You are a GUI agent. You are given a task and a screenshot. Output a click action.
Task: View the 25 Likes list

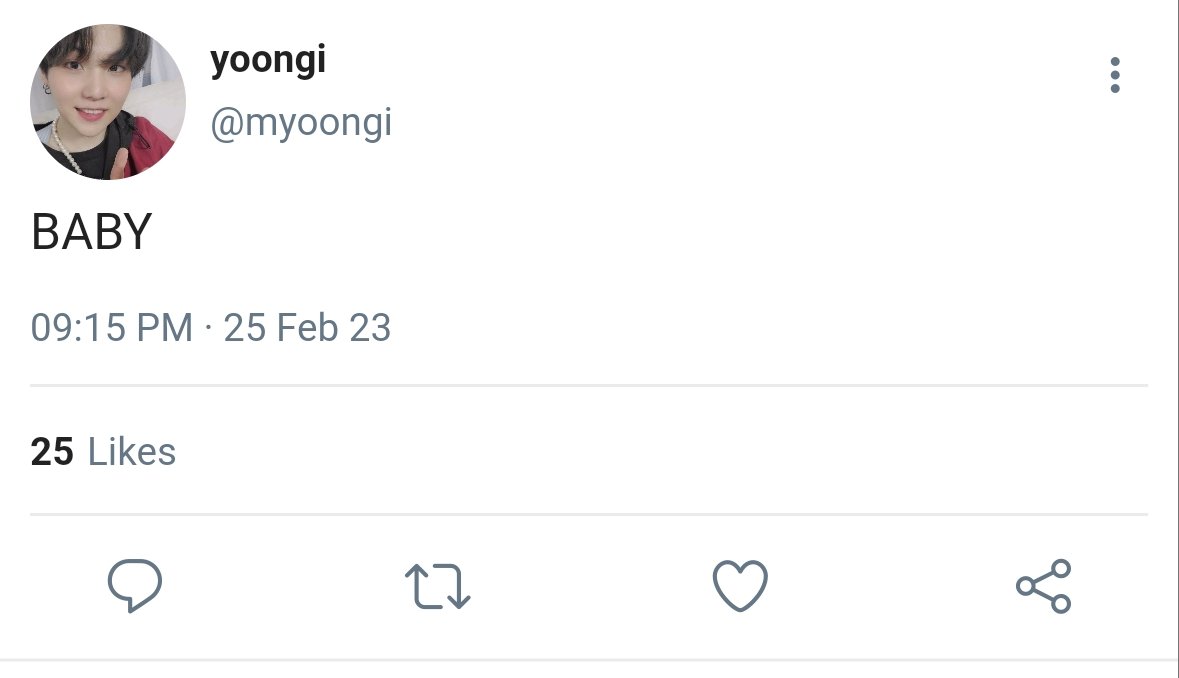coord(103,452)
